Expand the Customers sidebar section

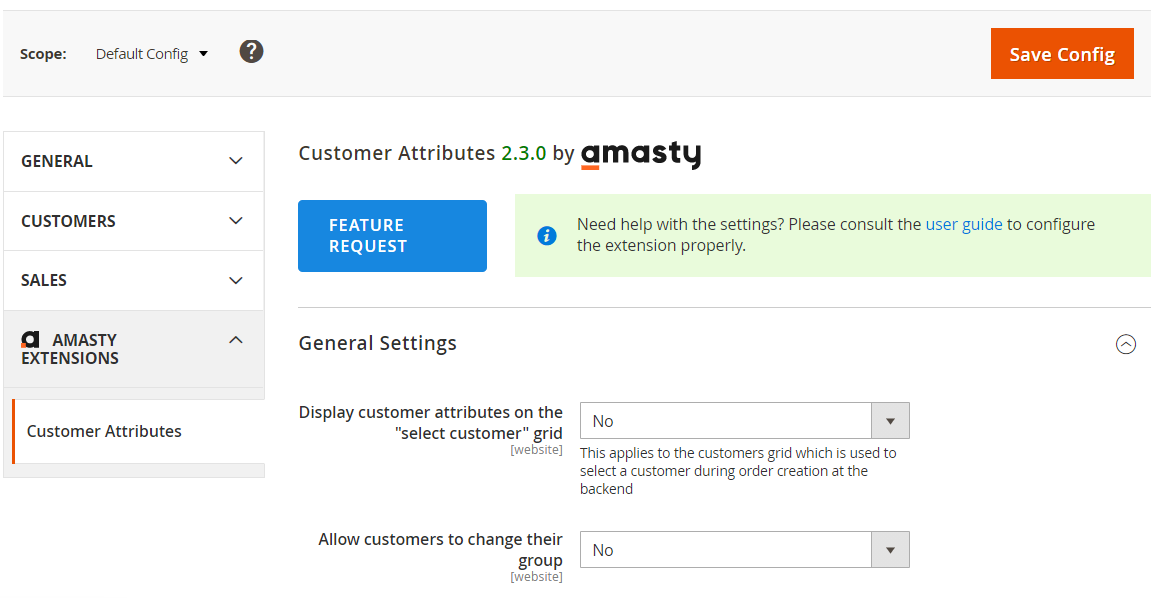(x=133, y=221)
